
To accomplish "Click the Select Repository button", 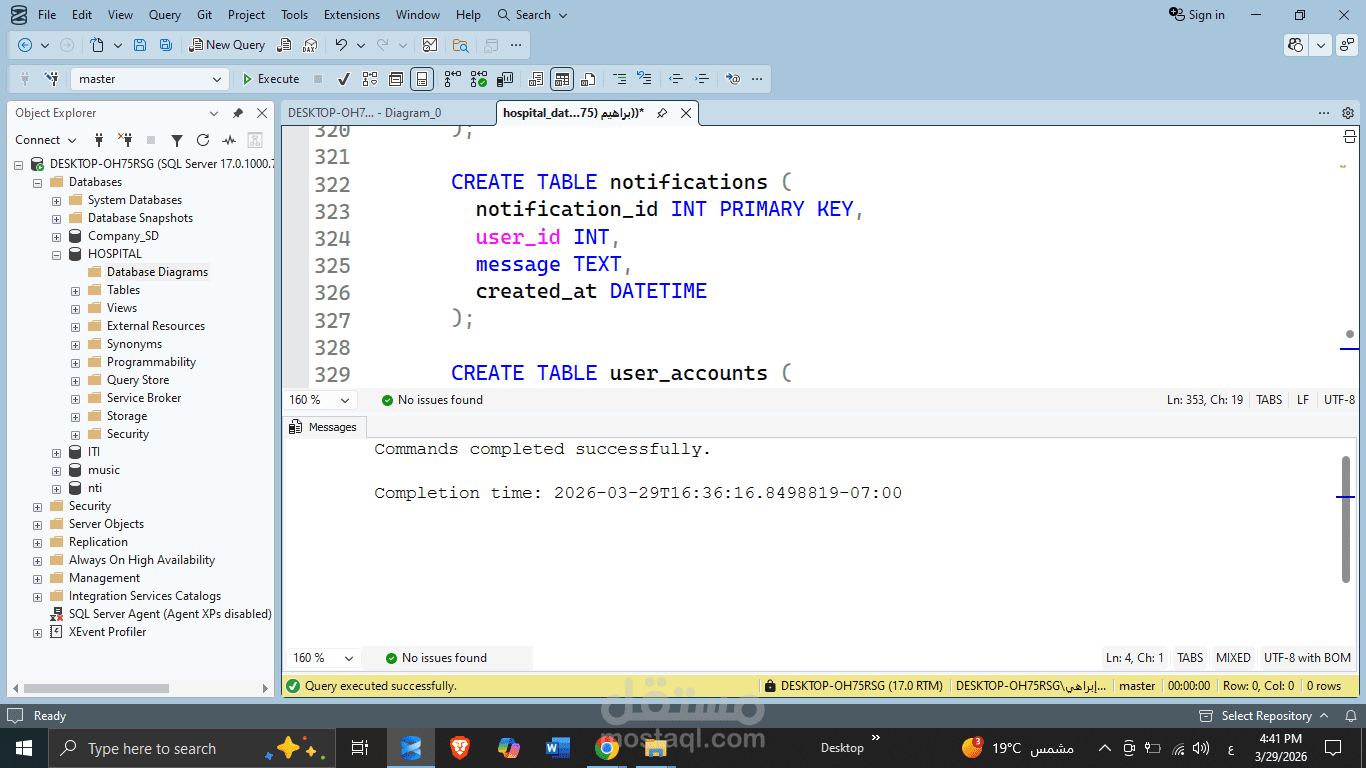I will [x=1266, y=716].
